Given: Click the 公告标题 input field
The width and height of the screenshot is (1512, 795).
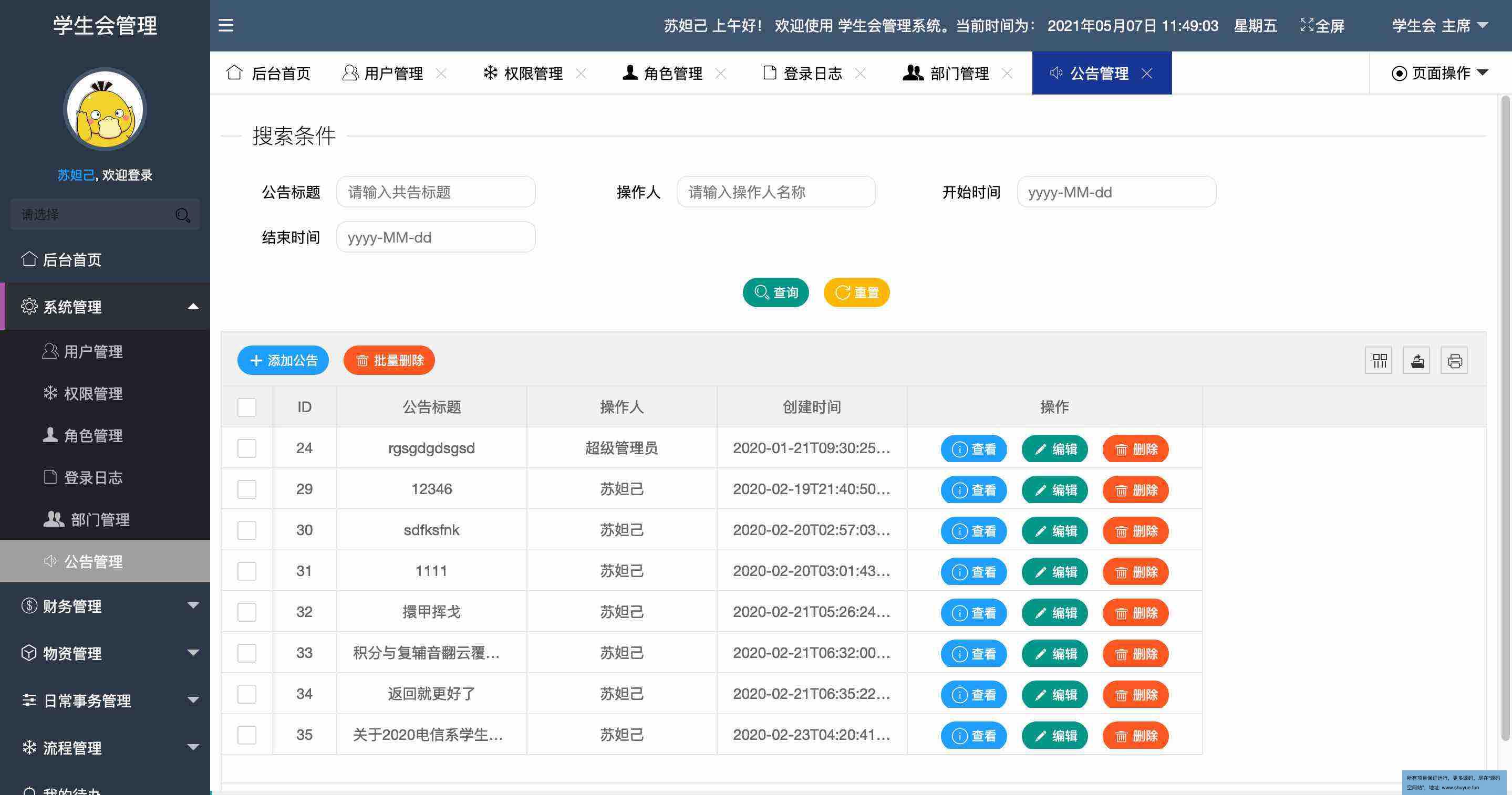Looking at the screenshot, I should 436,192.
